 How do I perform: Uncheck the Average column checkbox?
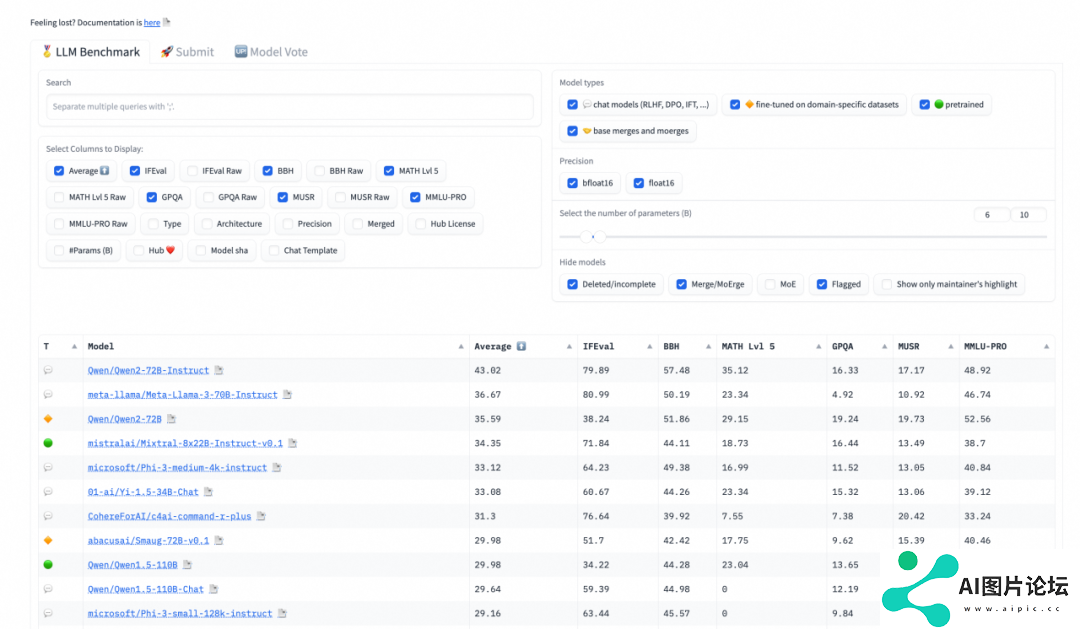click(59, 171)
